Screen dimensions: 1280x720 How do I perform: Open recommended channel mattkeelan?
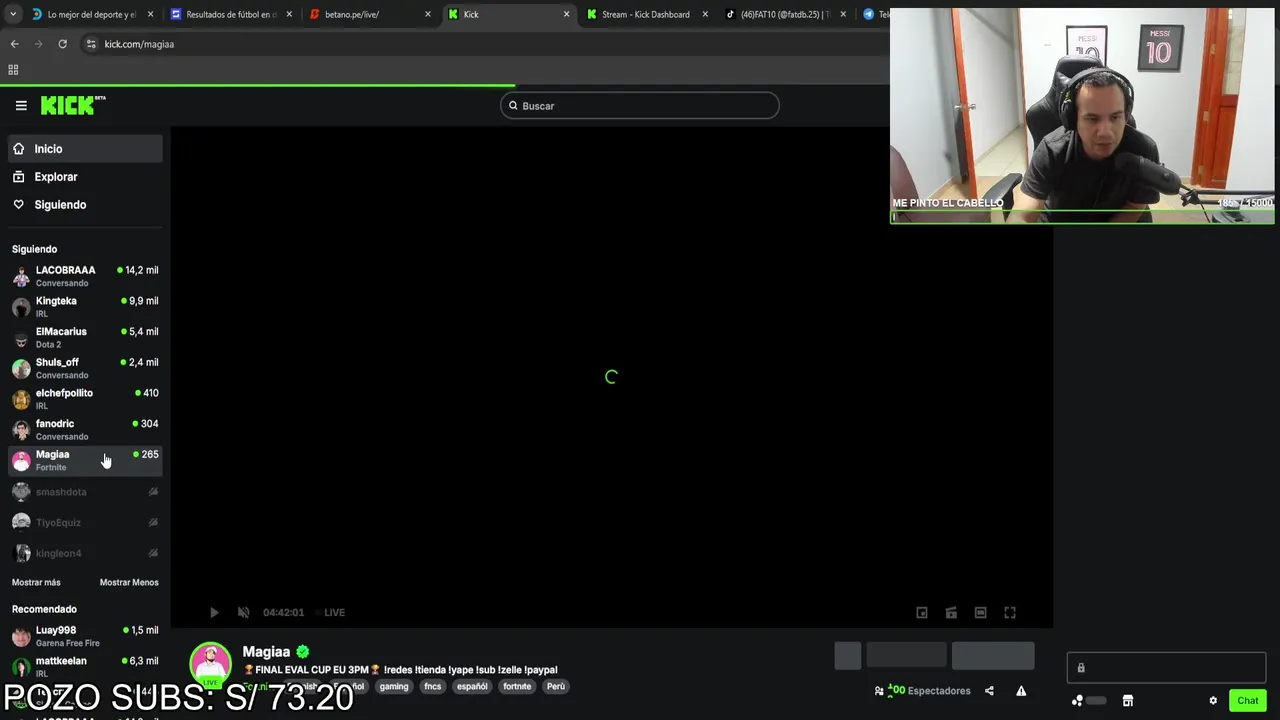(x=85, y=667)
